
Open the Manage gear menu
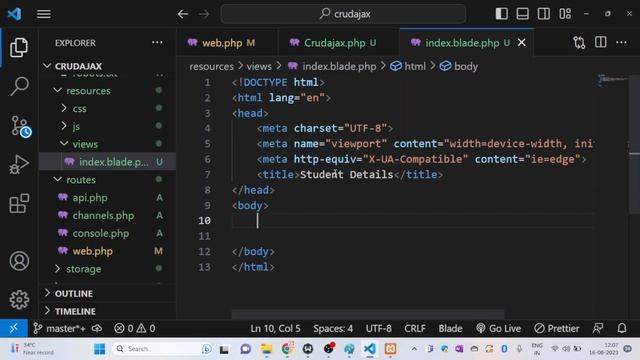coord(19,300)
